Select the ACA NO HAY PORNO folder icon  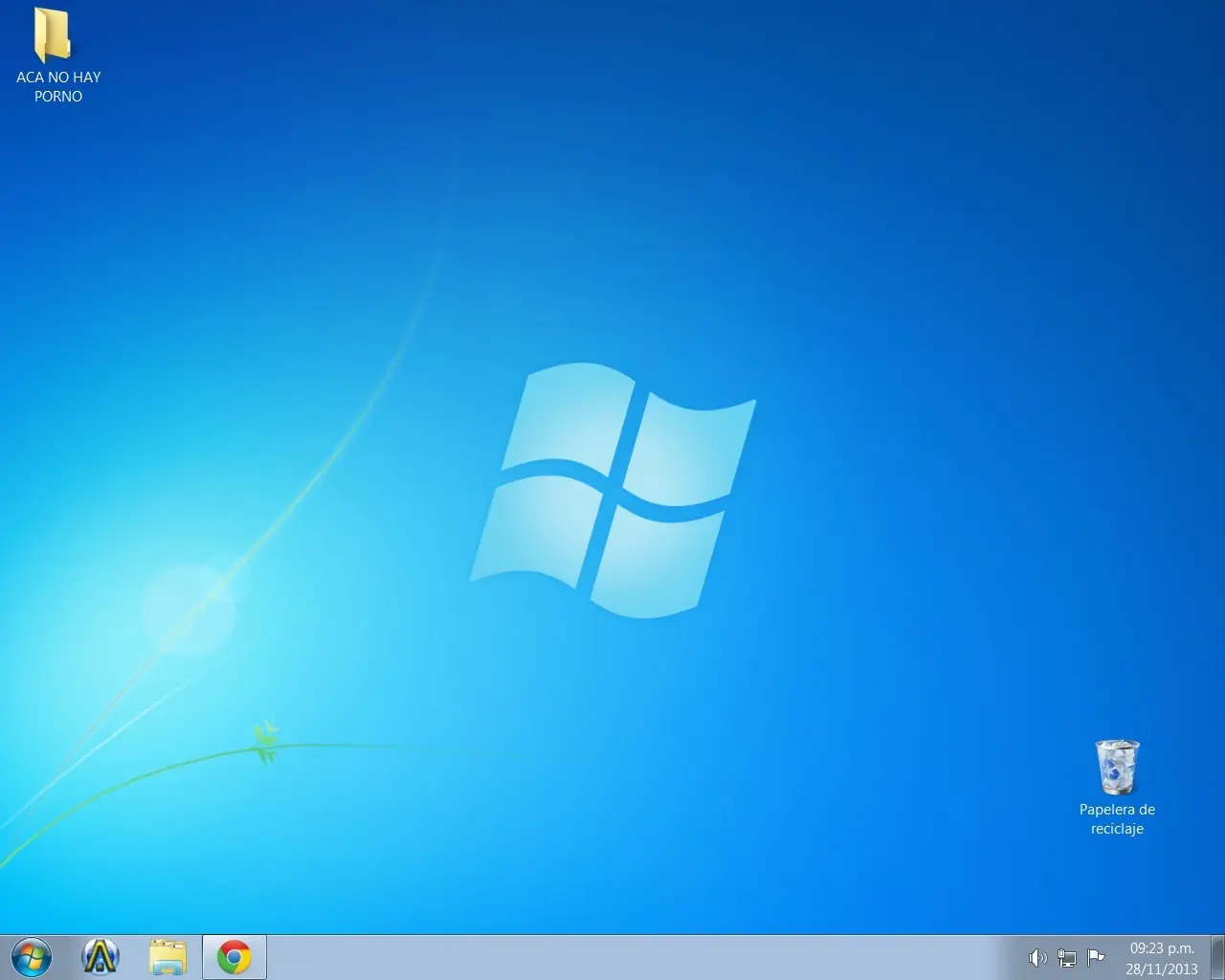coord(54,35)
